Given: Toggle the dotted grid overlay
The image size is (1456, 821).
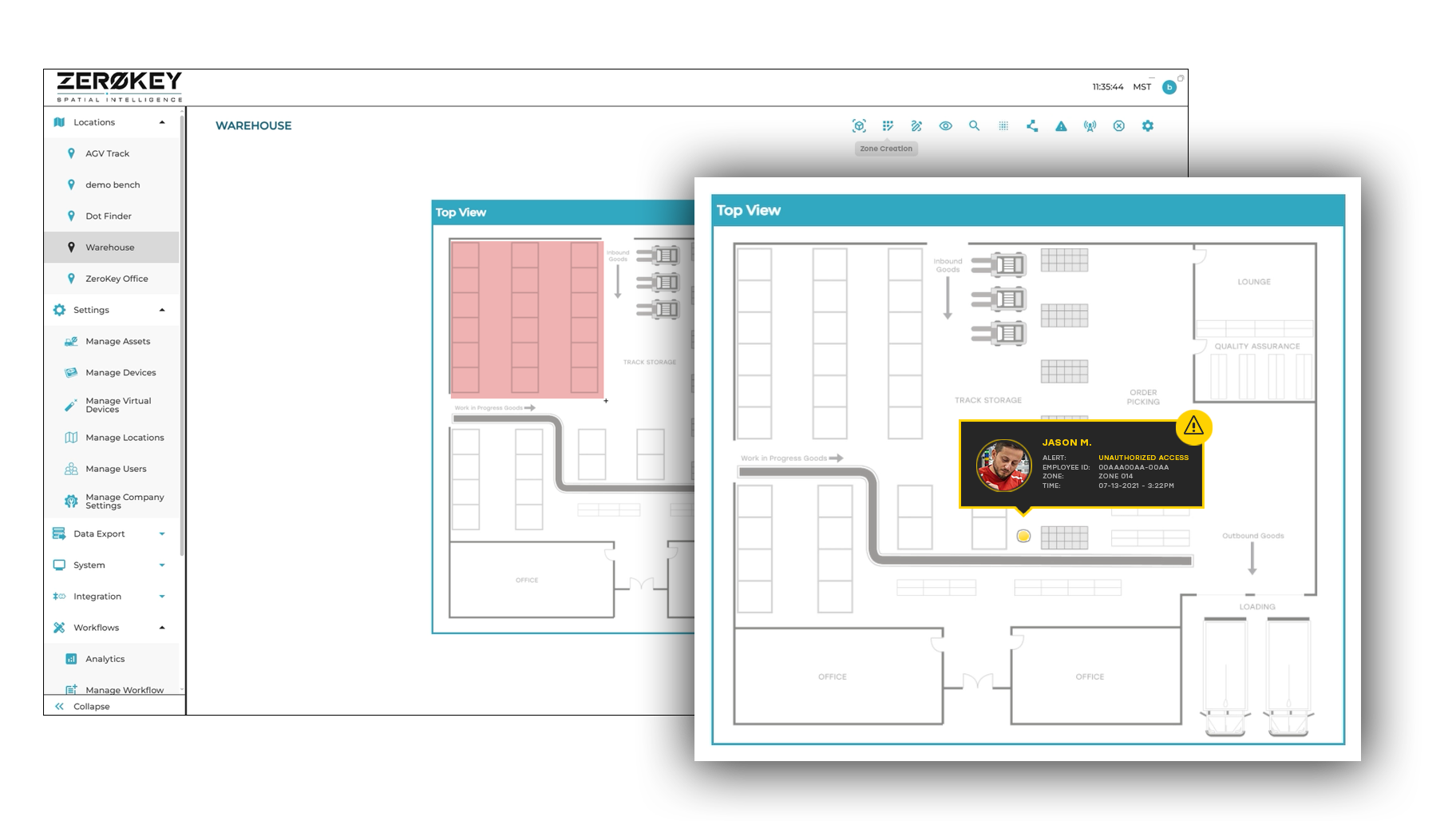Looking at the screenshot, I should [1003, 126].
